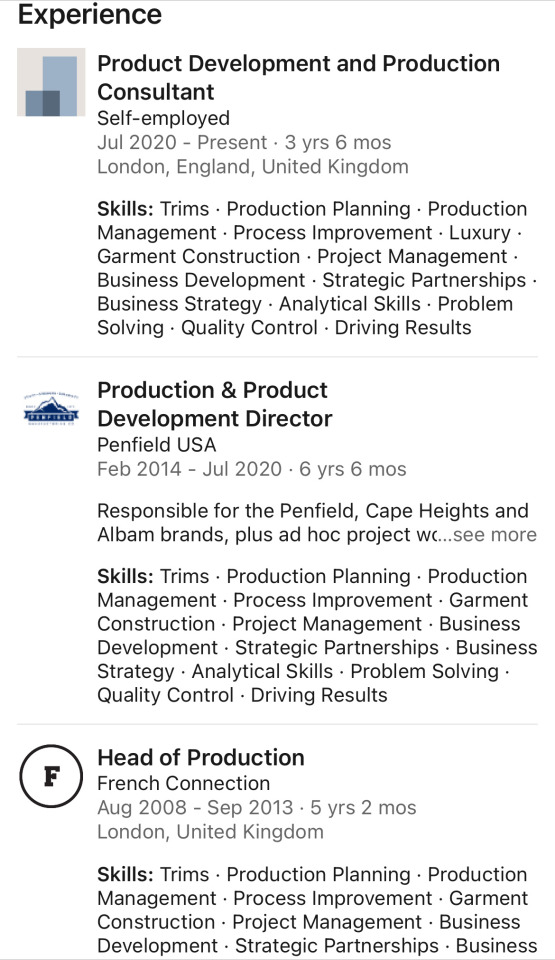Expand description with the see more link
The width and height of the screenshot is (555, 960).
click(x=495, y=534)
